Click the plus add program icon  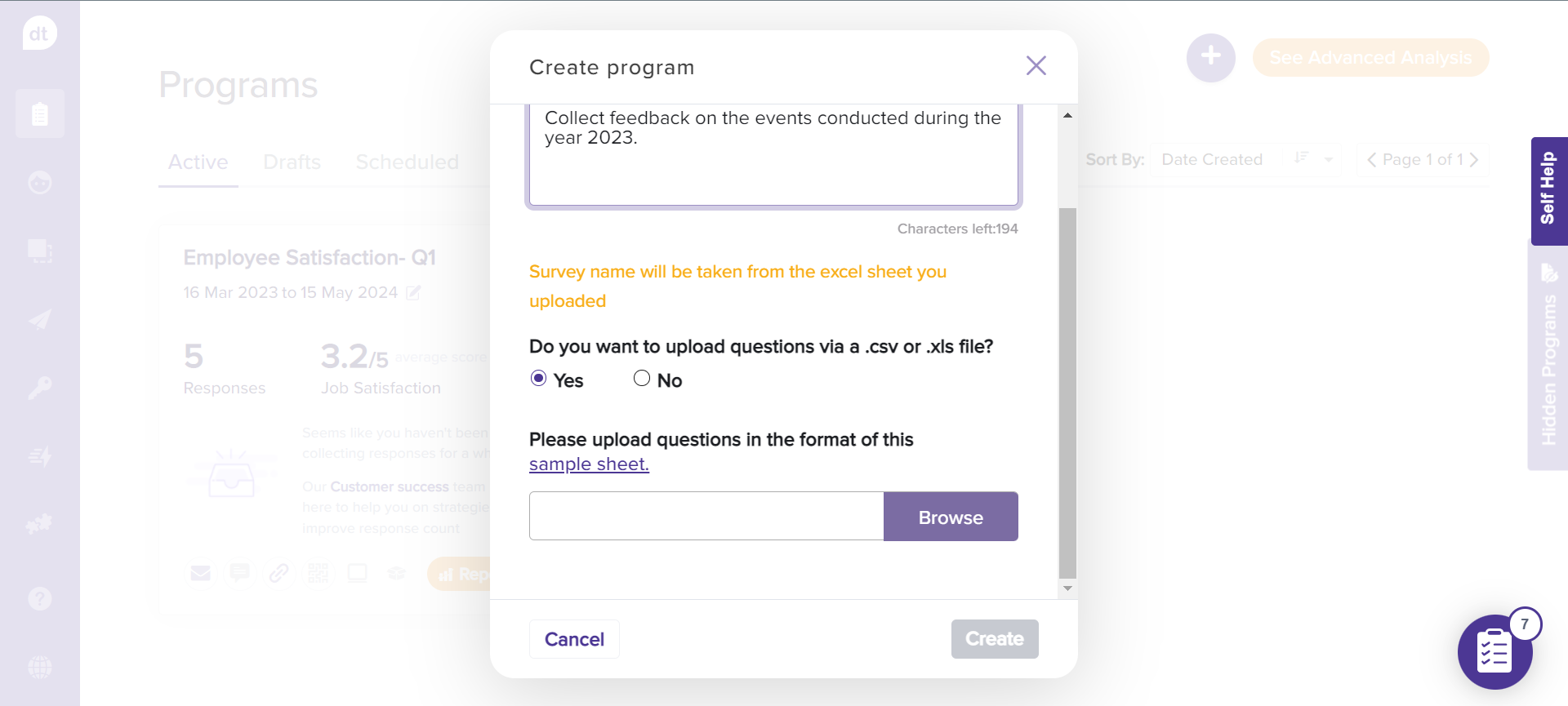click(x=1210, y=57)
